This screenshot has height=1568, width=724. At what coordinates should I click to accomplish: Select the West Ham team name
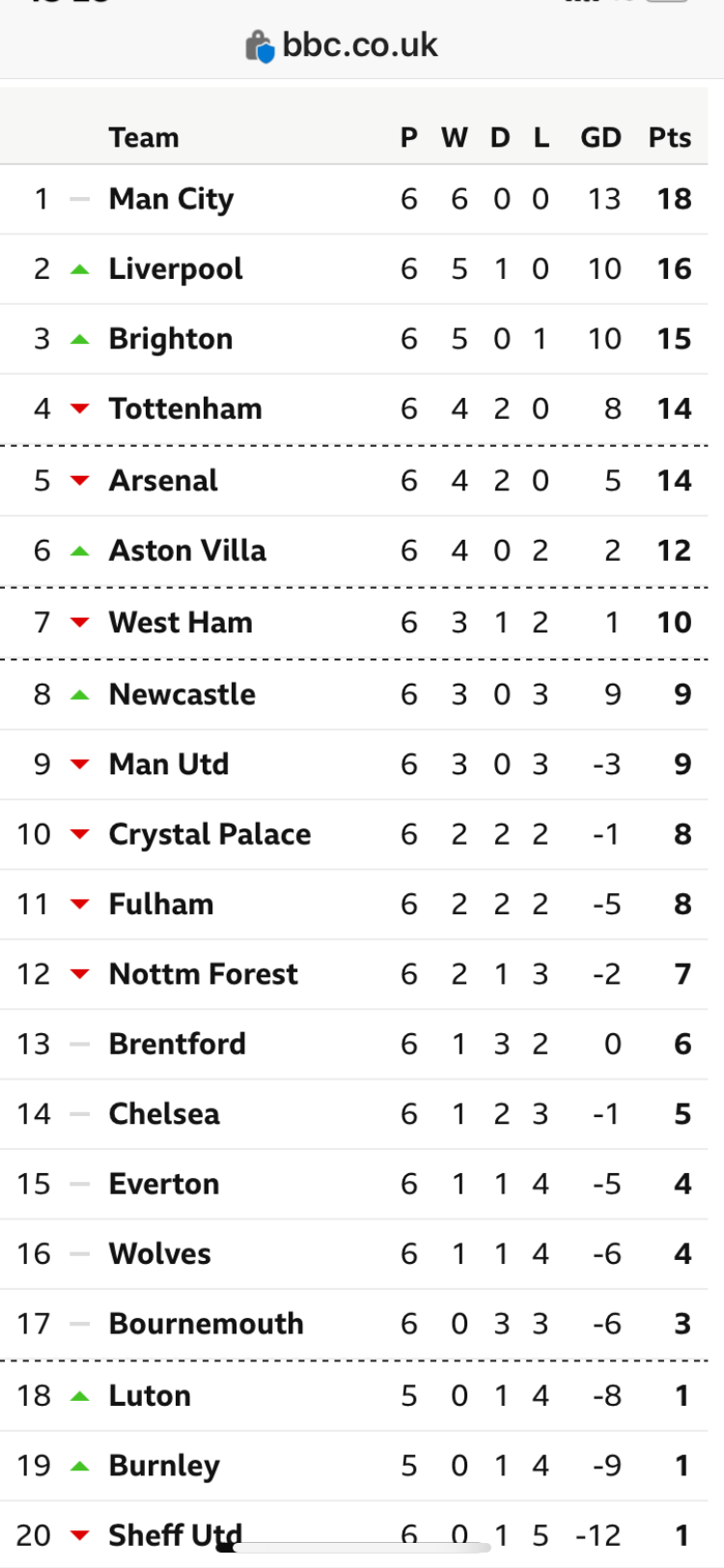[x=181, y=623]
